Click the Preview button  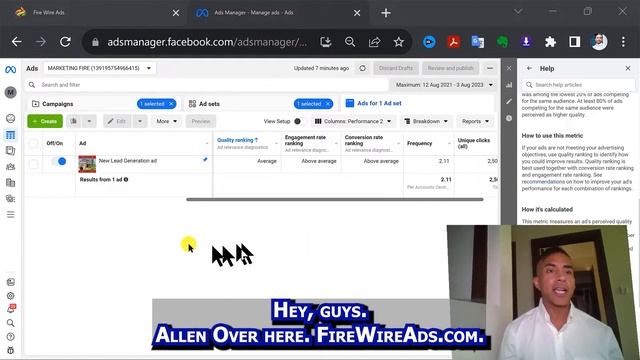[201, 121]
